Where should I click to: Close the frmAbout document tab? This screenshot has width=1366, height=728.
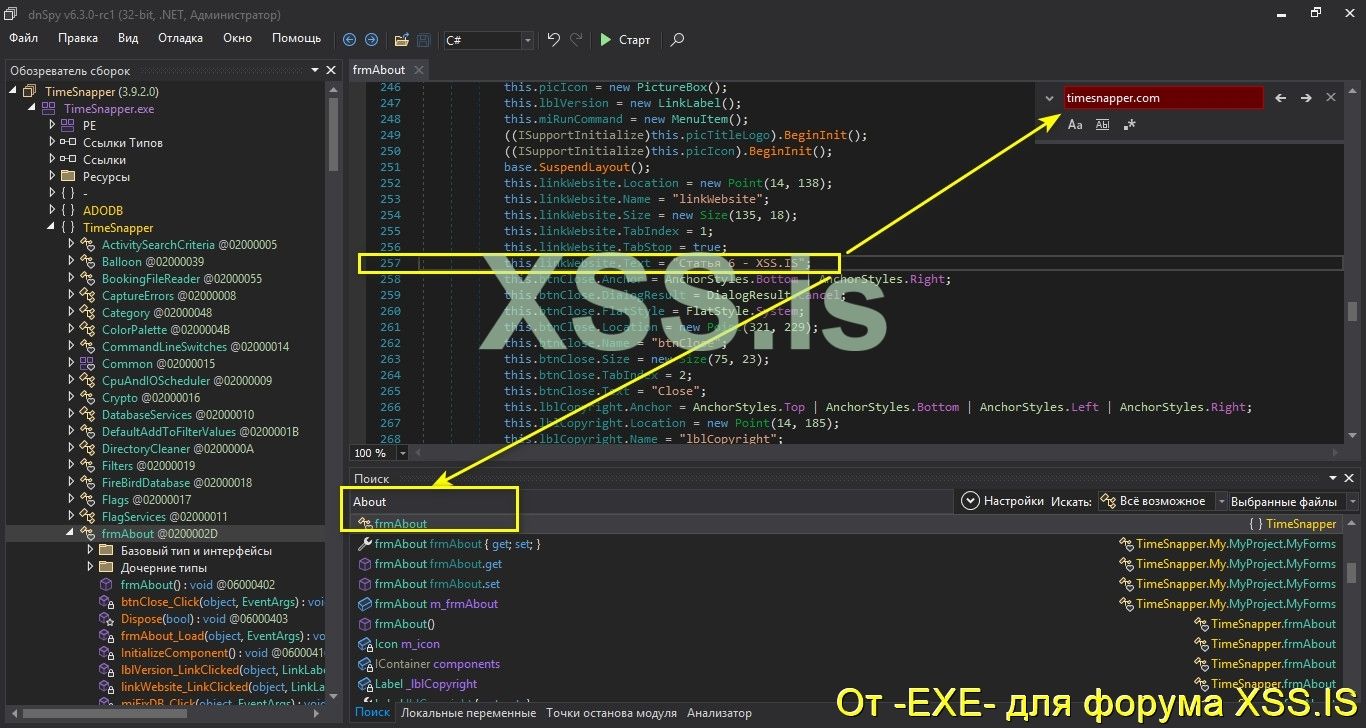coord(419,70)
